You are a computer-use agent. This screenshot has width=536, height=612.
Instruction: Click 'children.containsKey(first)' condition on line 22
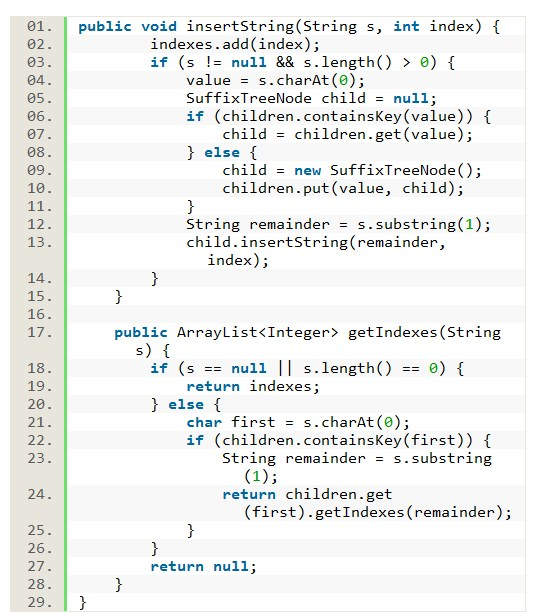tap(343, 441)
